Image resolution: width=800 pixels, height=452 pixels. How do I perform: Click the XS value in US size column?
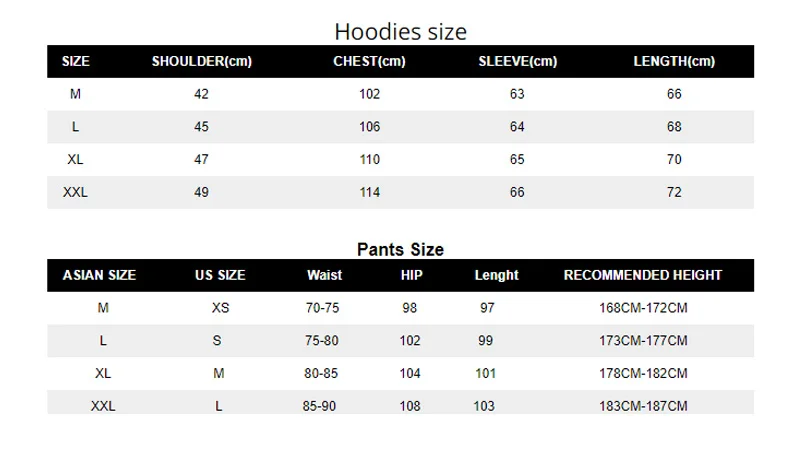pyautogui.click(x=220, y=308)
